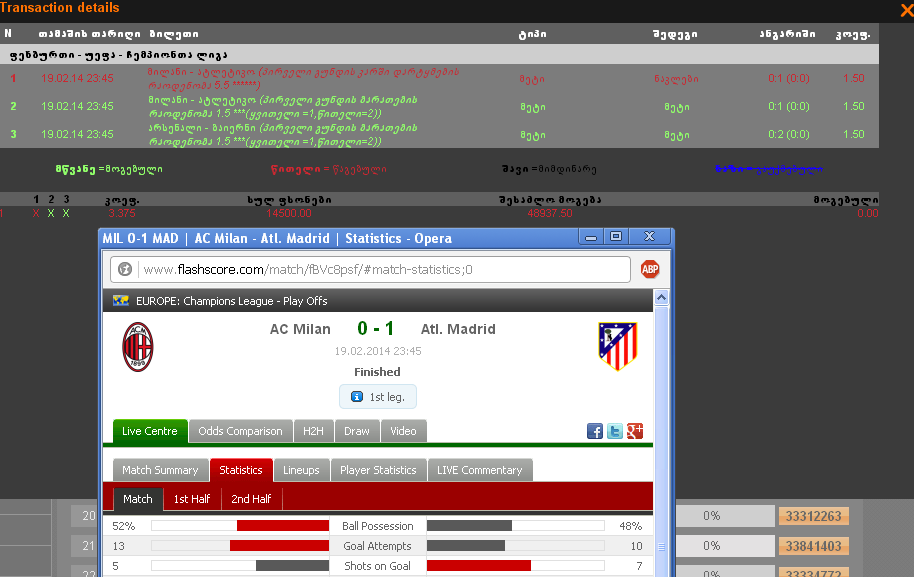
Task: Minimize the Opera statistics window
Action: click(x=591, y=237)
